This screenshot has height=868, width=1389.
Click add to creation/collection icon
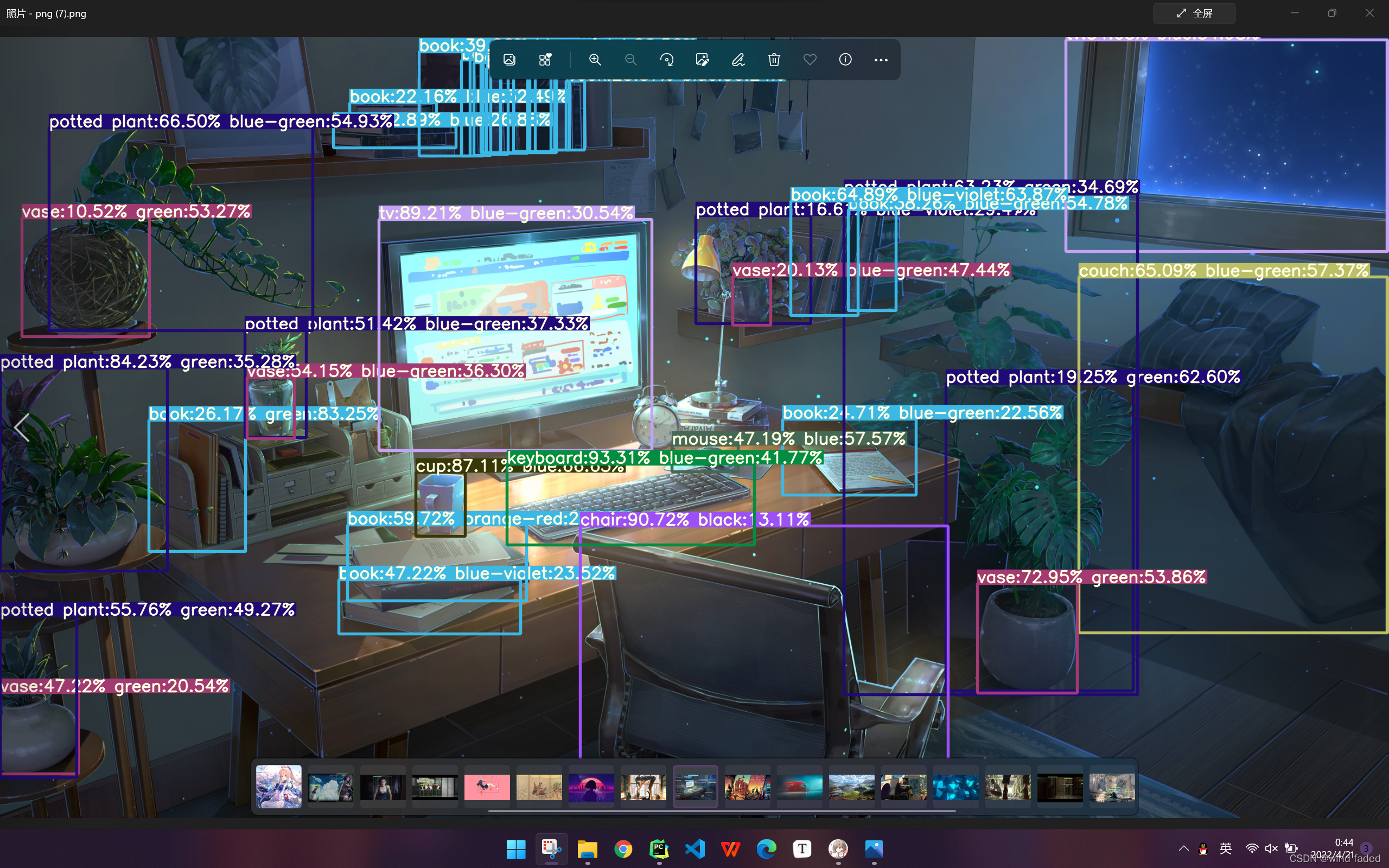point(545,60)
